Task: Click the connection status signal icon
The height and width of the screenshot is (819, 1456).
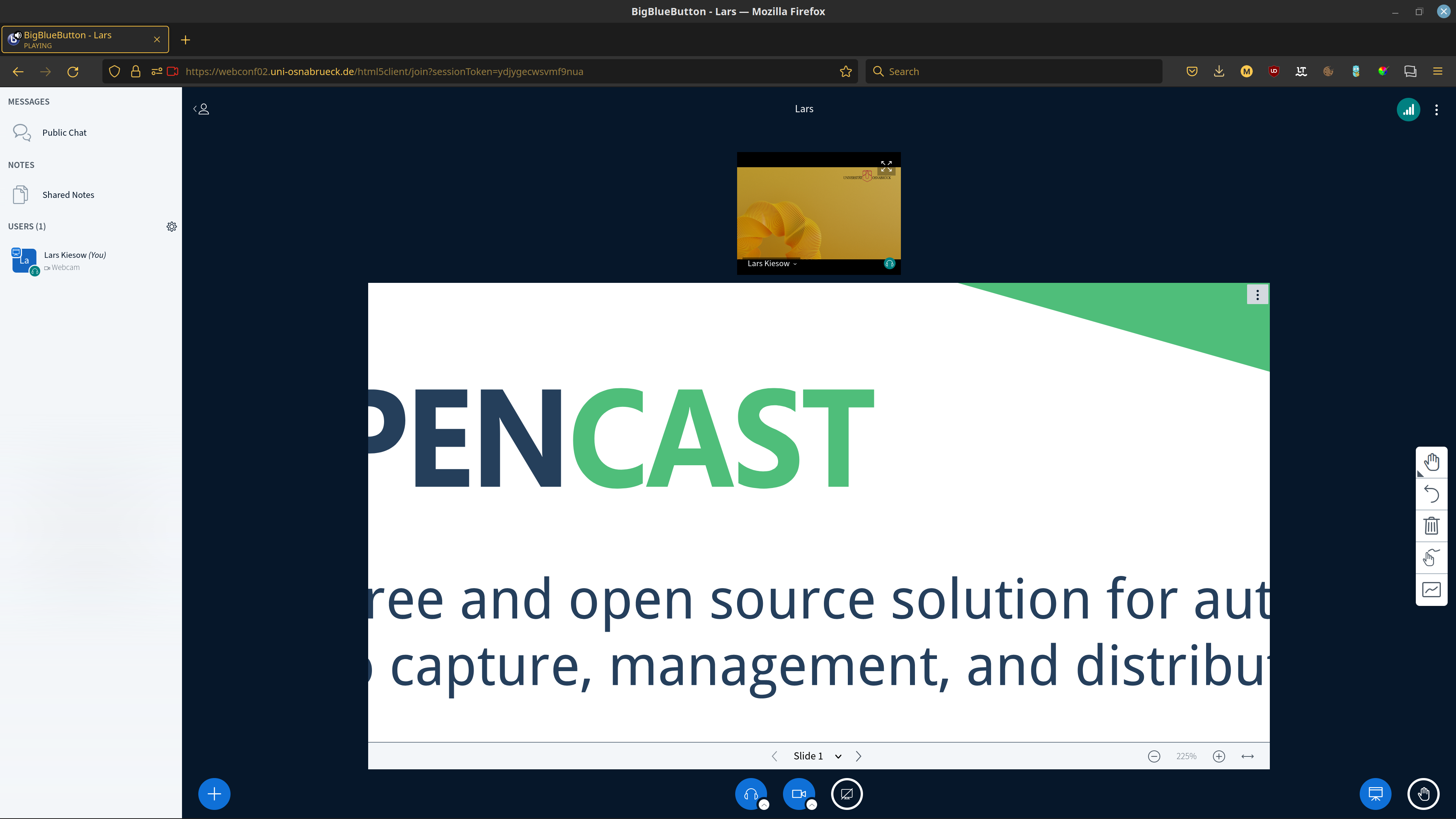Action: 1408,110
